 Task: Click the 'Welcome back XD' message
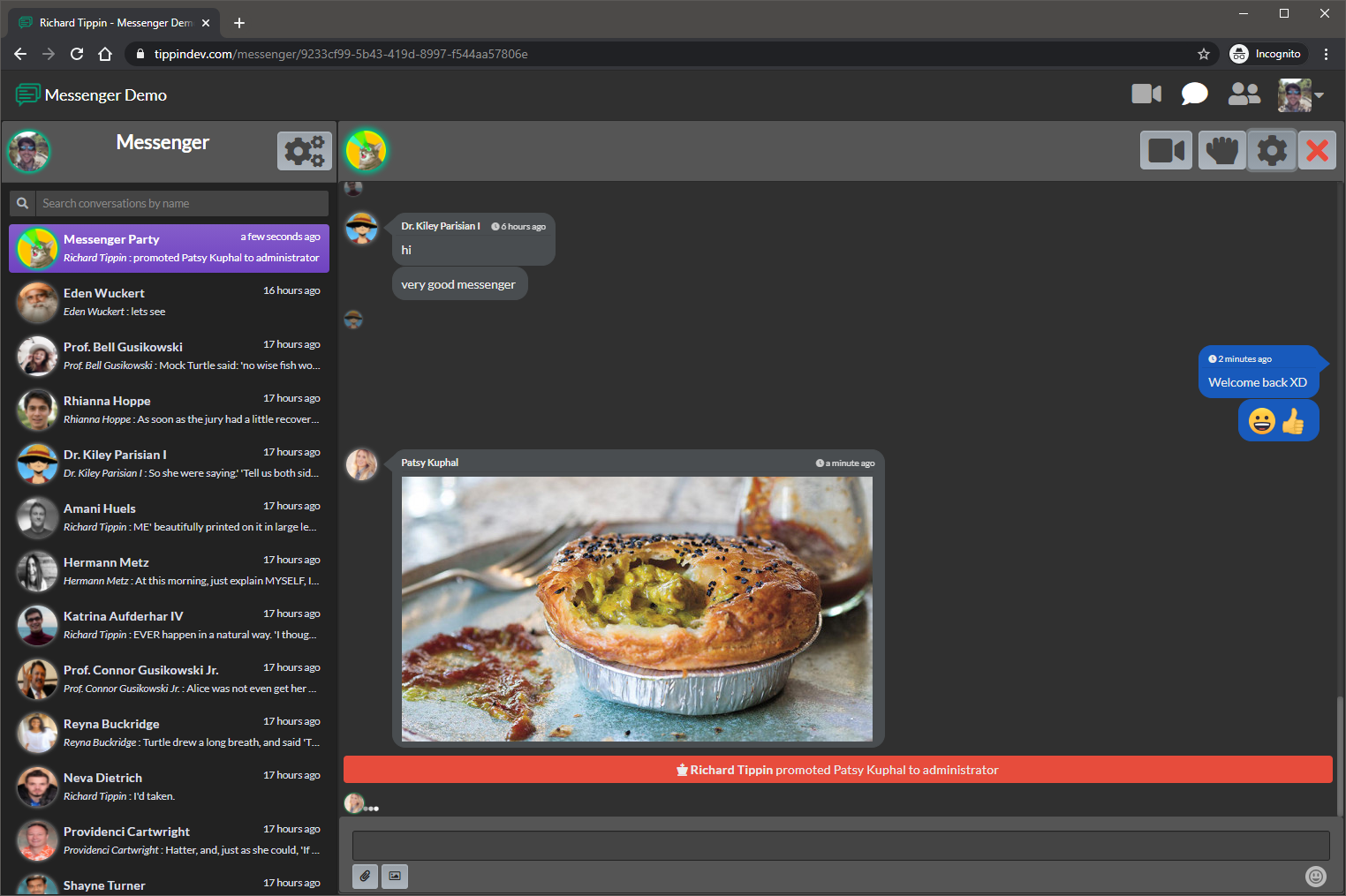coord(1259,372)
